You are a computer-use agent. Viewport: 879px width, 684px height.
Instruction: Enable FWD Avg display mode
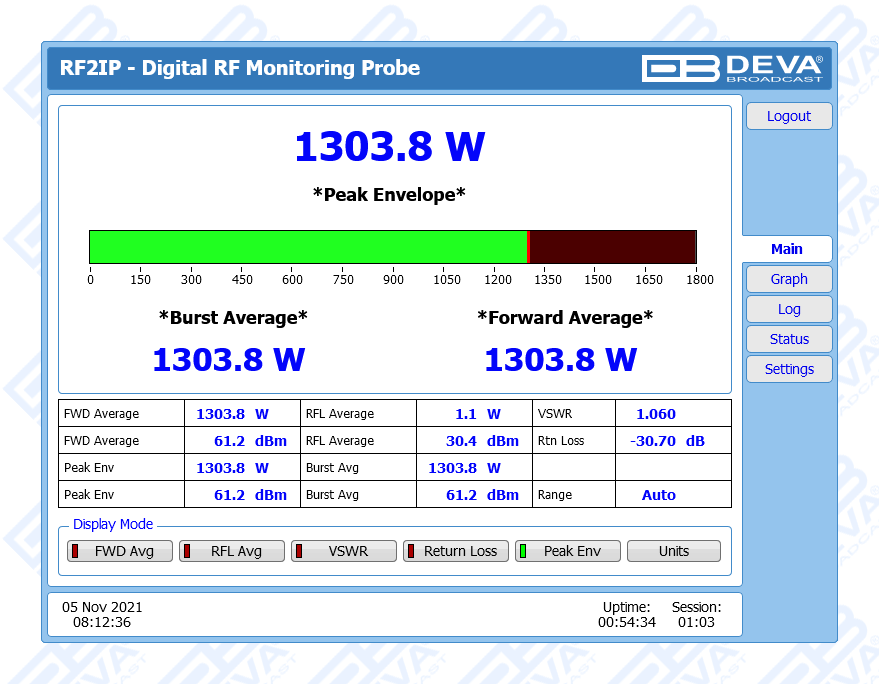114,551
